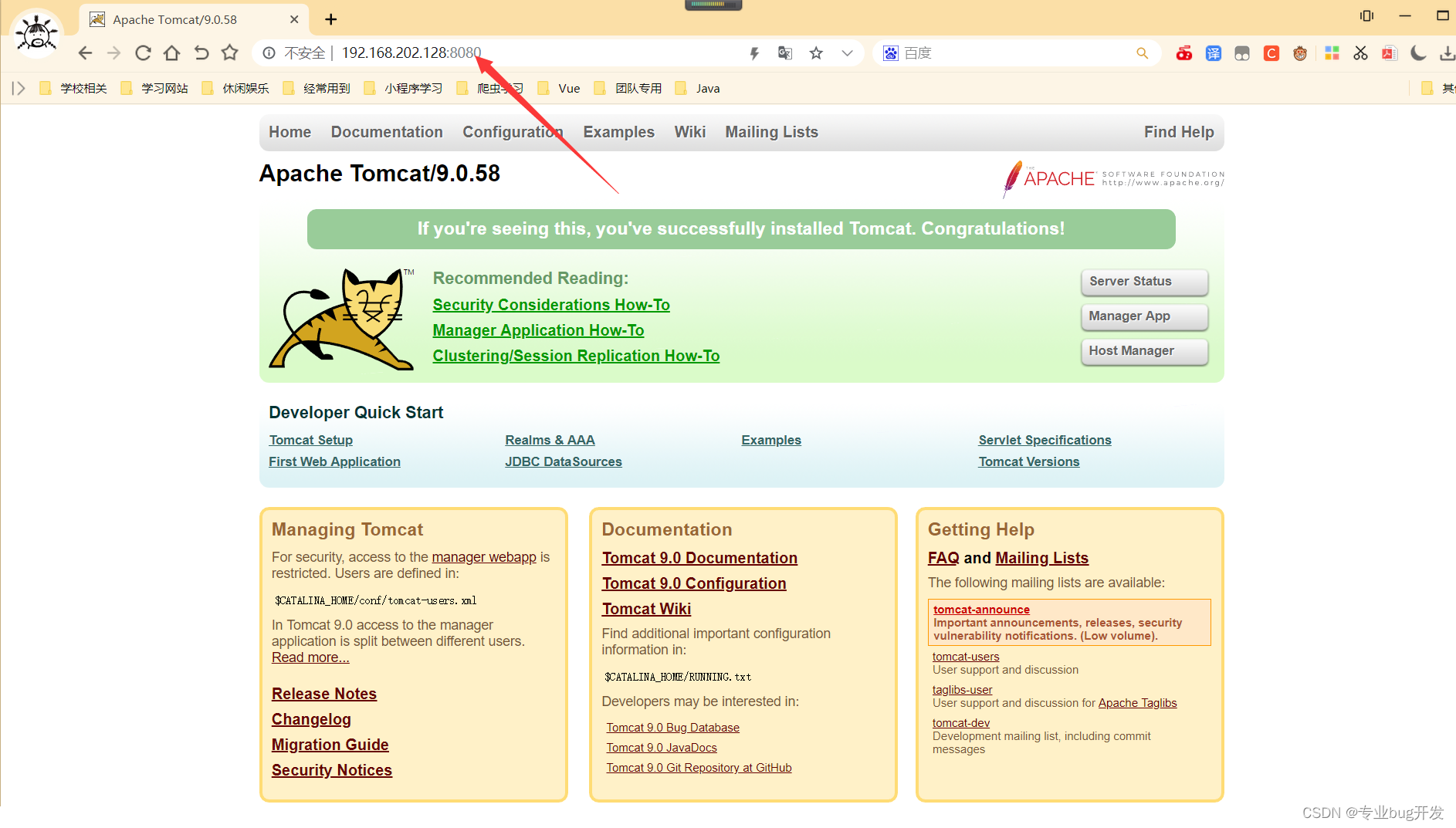Open Clustering/Session Replication How-To link
This screenshot has height=828, width=1456.
[576, 356]
